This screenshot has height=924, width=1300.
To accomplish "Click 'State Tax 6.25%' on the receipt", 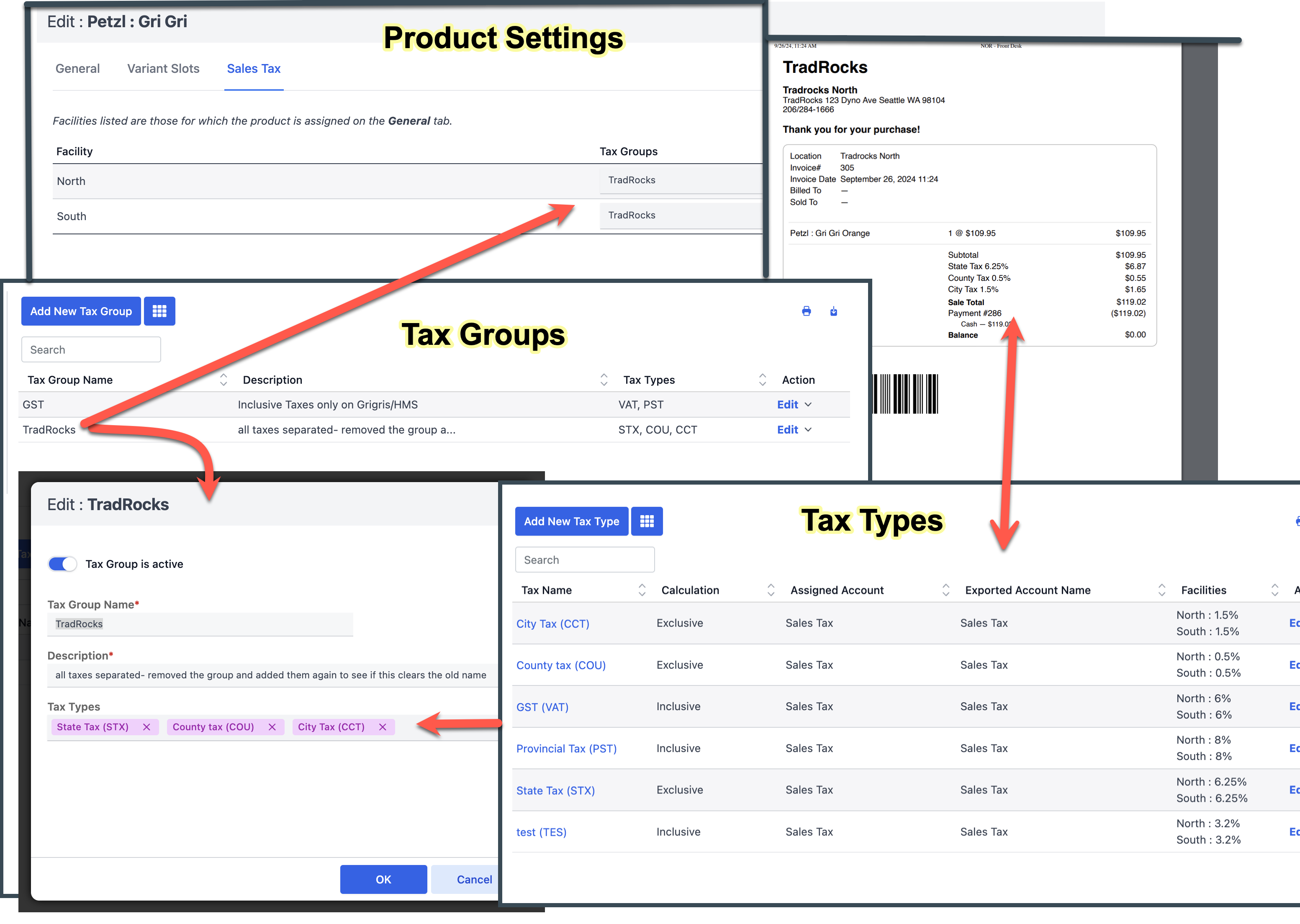I will [977, 266].
